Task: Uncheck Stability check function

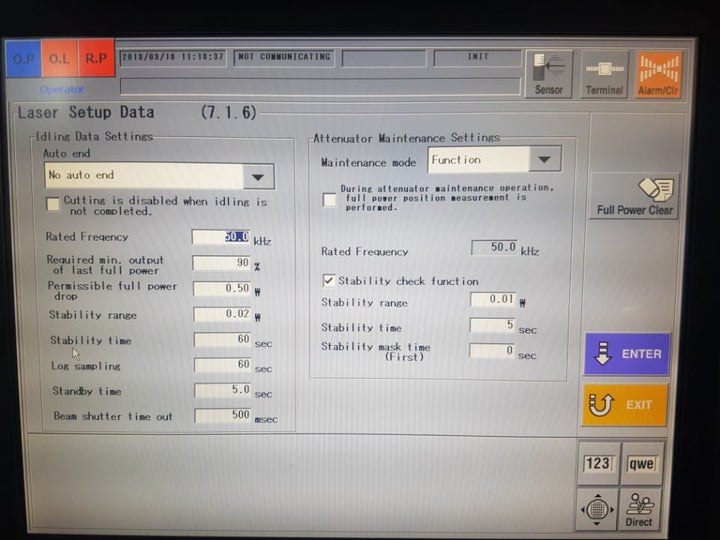Action: [x=329, y=281]
